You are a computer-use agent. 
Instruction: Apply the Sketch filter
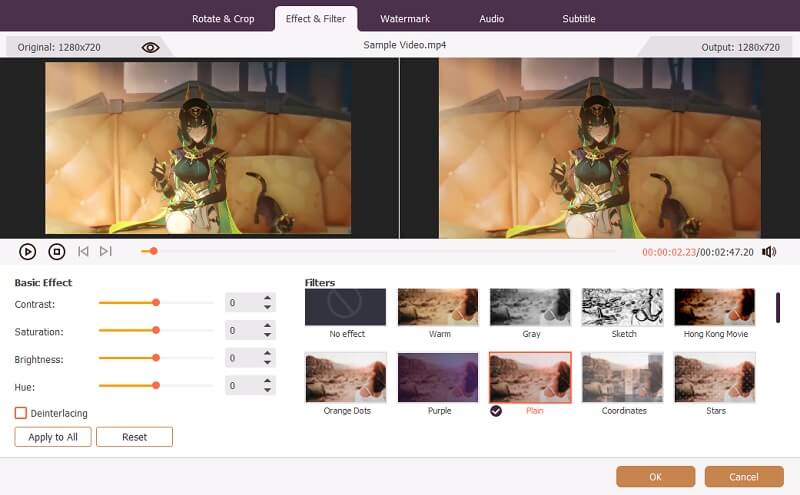[x=623, y=307]
